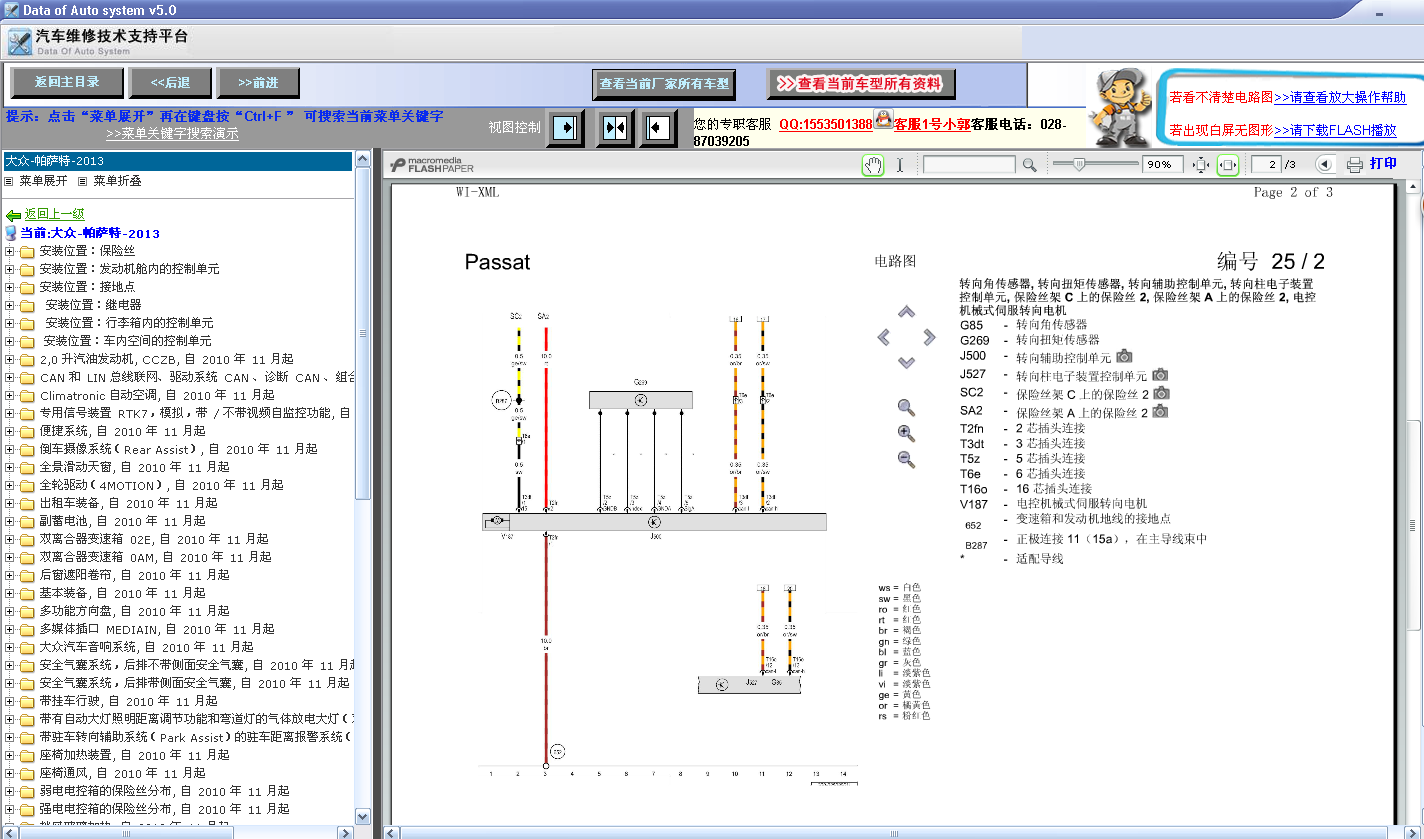Click the 返回上一级 link
The image size is (1424, 839).
click(x=55, y=214)
